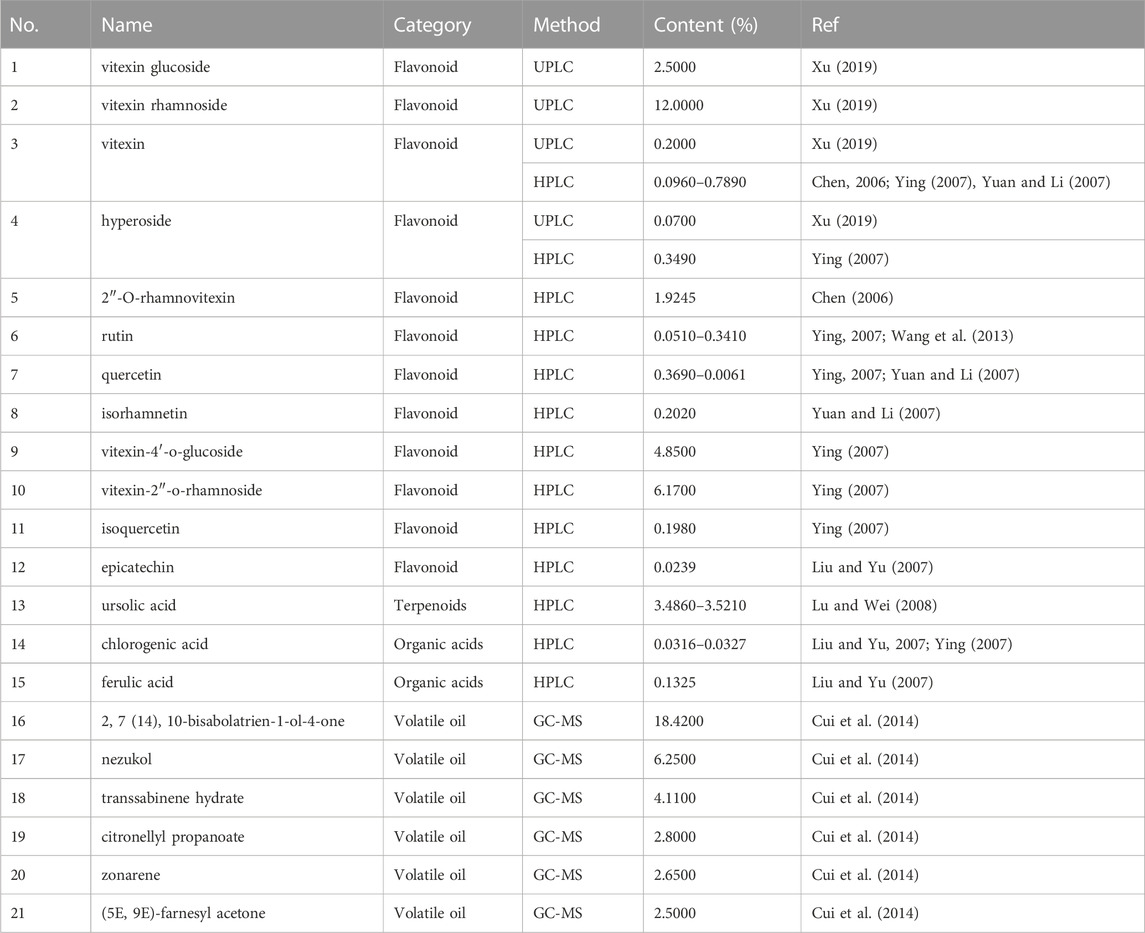
Task: Click the "0.0239" content value
Action: [675, 567]
